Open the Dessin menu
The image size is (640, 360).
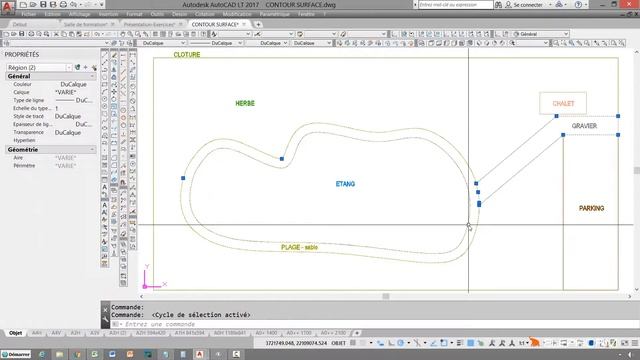click(179, 14)
